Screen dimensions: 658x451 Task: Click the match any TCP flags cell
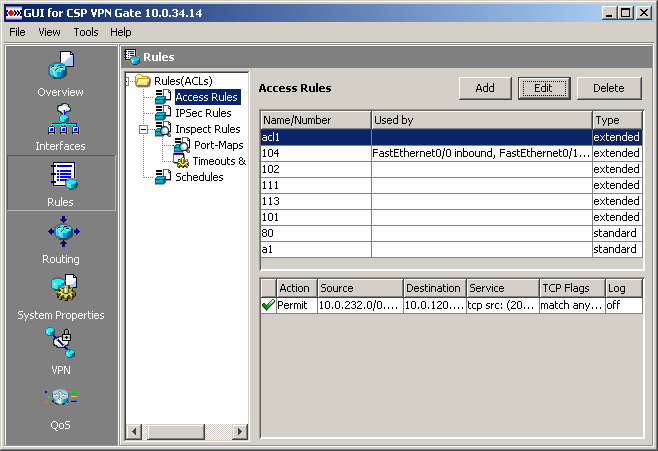(x=572, y=305)
